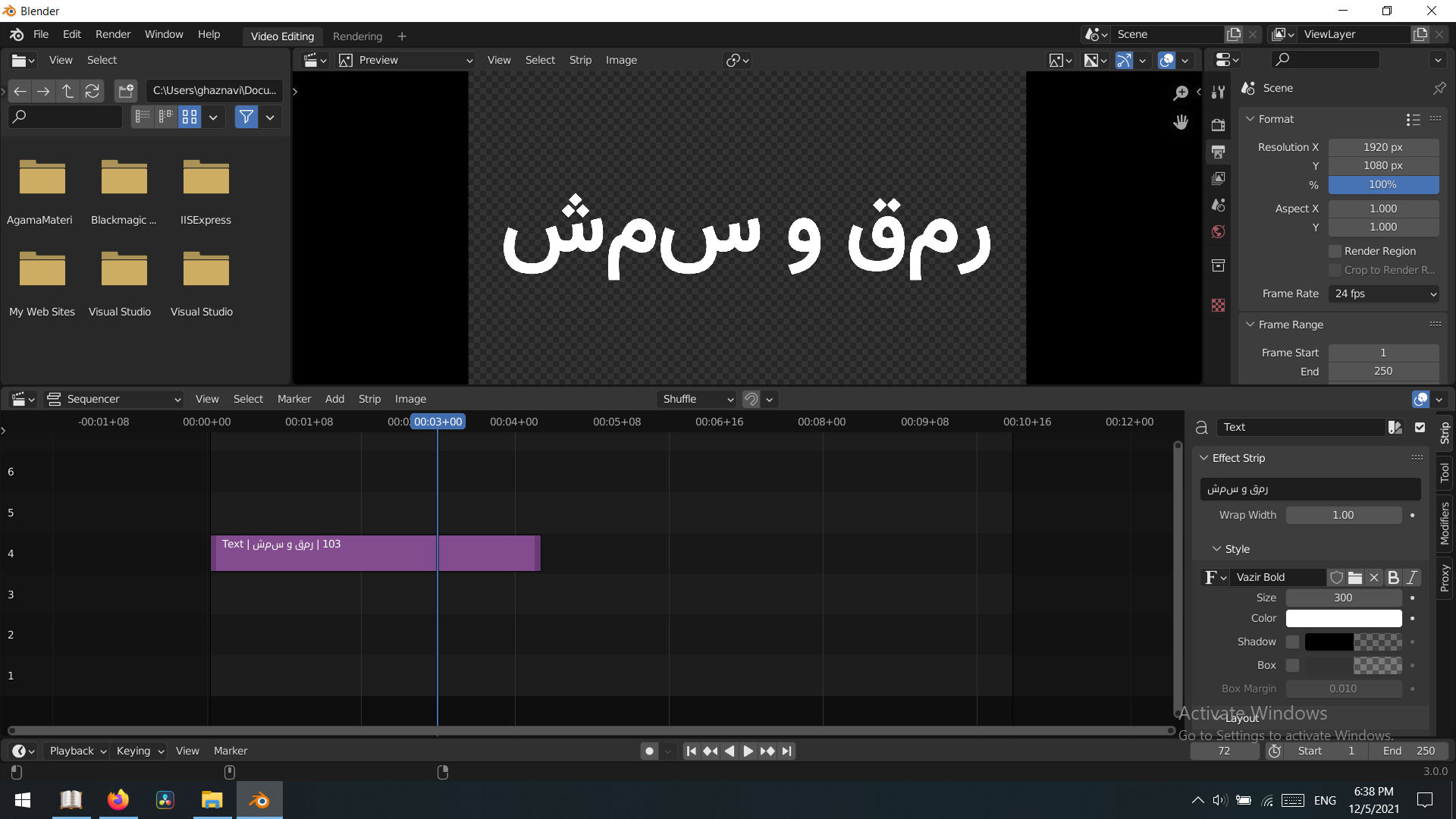Viewport: 1456px width, 819px height.
Task: Switch file browser to thumbnail view
Action: (x=190, y=117)
